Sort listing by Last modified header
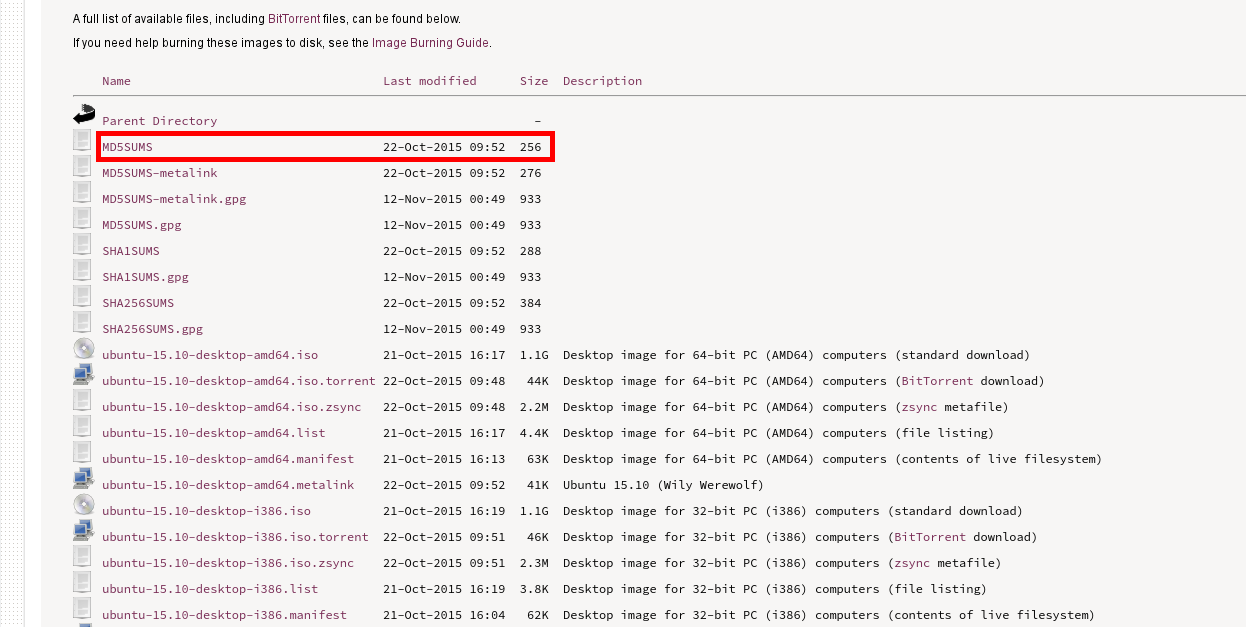This screenshot has width=1246, height=627. pyautogui.click(x=429, y=81)
